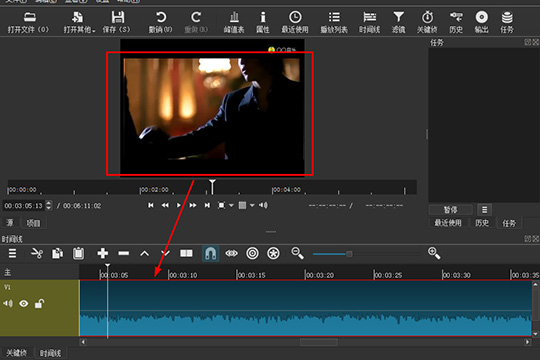540x360 pixels.
Task: Expand the grid display dropdown arrow
Action: pos(252,205)
